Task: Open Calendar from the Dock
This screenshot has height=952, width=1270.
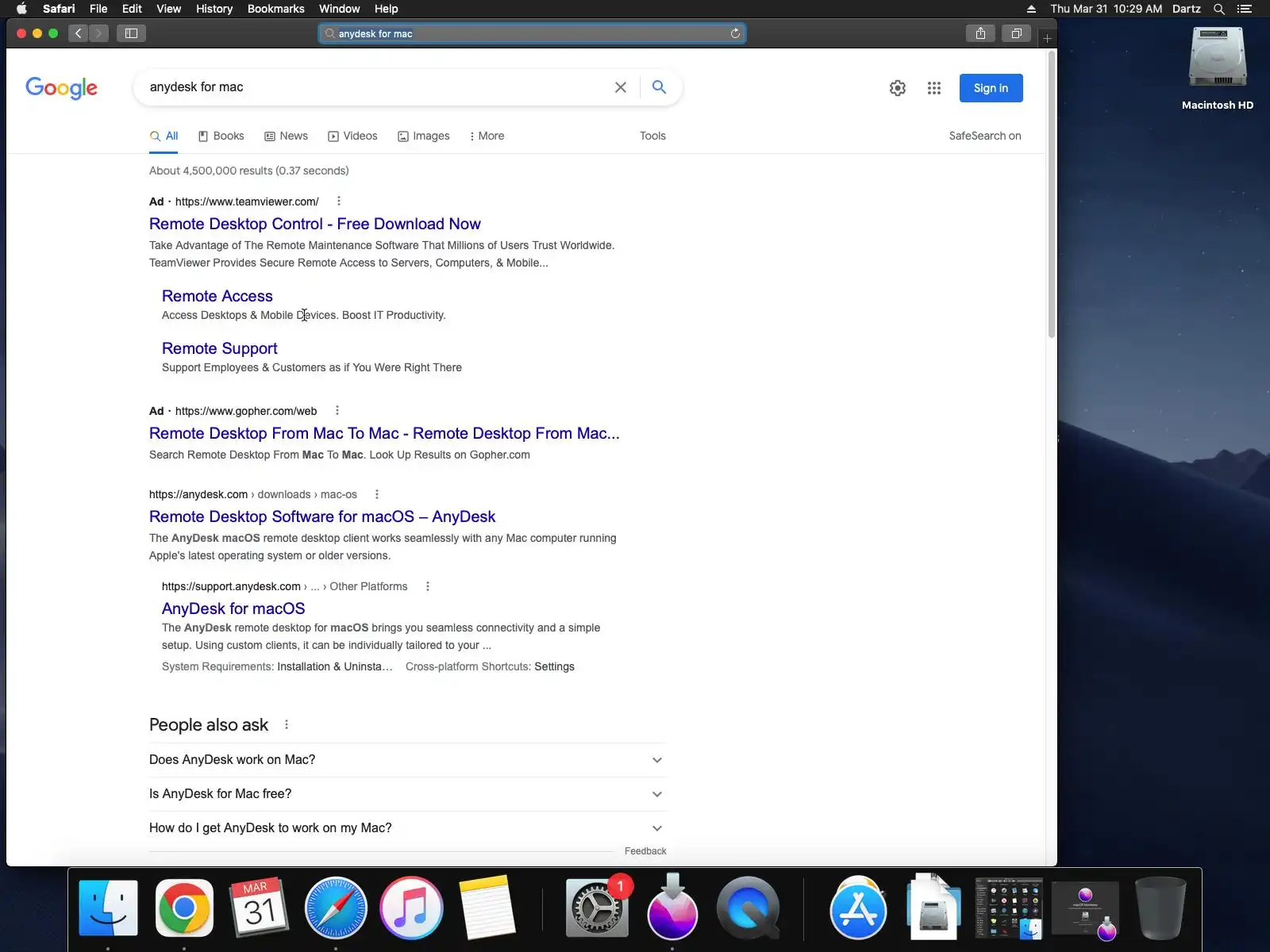Action: tap(260, 908)
